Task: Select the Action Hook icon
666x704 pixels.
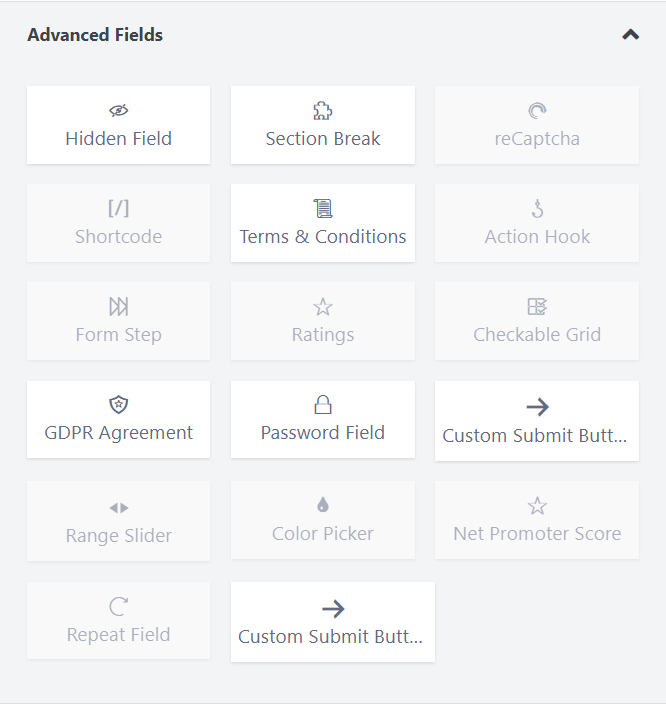Action: pyautogui.click(x=537, y=209)
